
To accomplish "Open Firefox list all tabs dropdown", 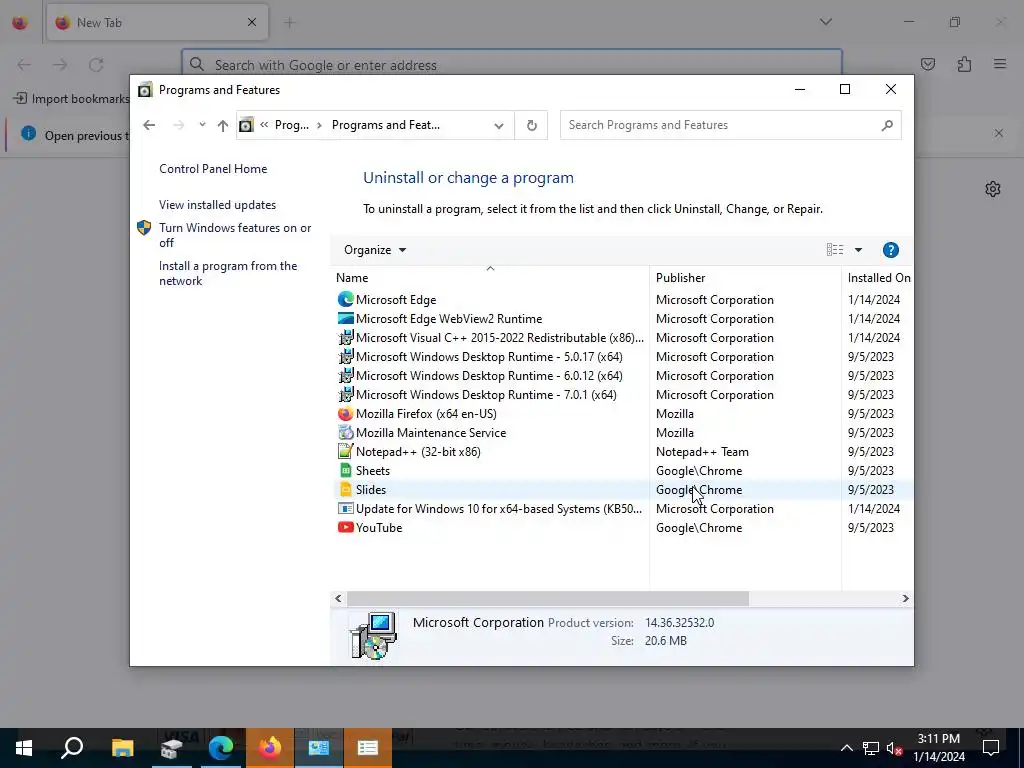I will click(825, 22).
